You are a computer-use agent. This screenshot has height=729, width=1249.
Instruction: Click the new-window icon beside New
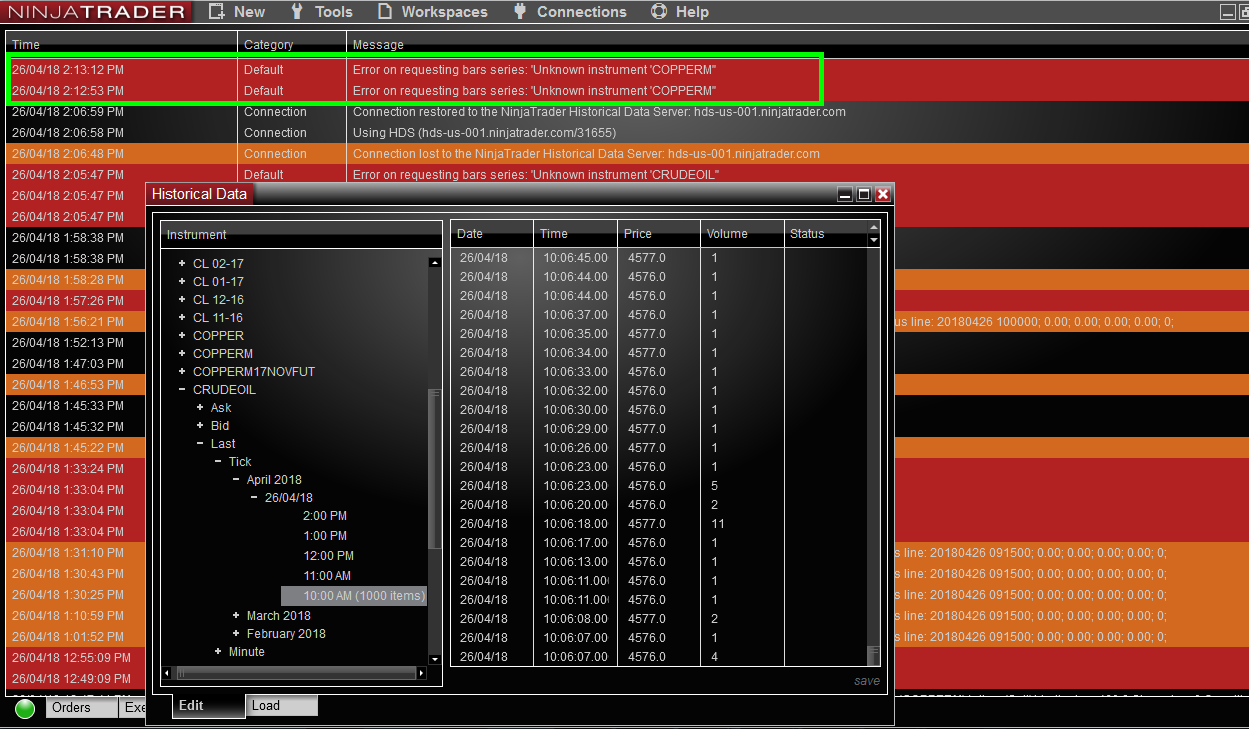tap(216, 12)
